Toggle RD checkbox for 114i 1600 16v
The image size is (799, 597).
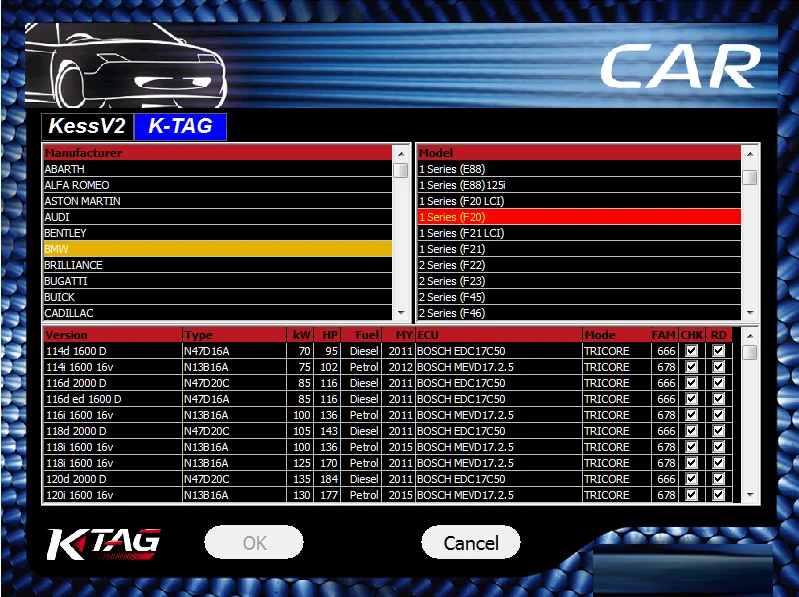(718, 367)
